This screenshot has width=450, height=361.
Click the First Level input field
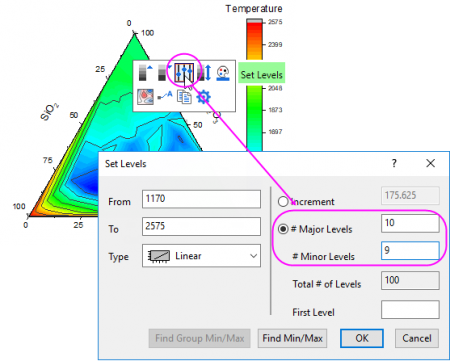pyautogui.click(x=410, y=309)
